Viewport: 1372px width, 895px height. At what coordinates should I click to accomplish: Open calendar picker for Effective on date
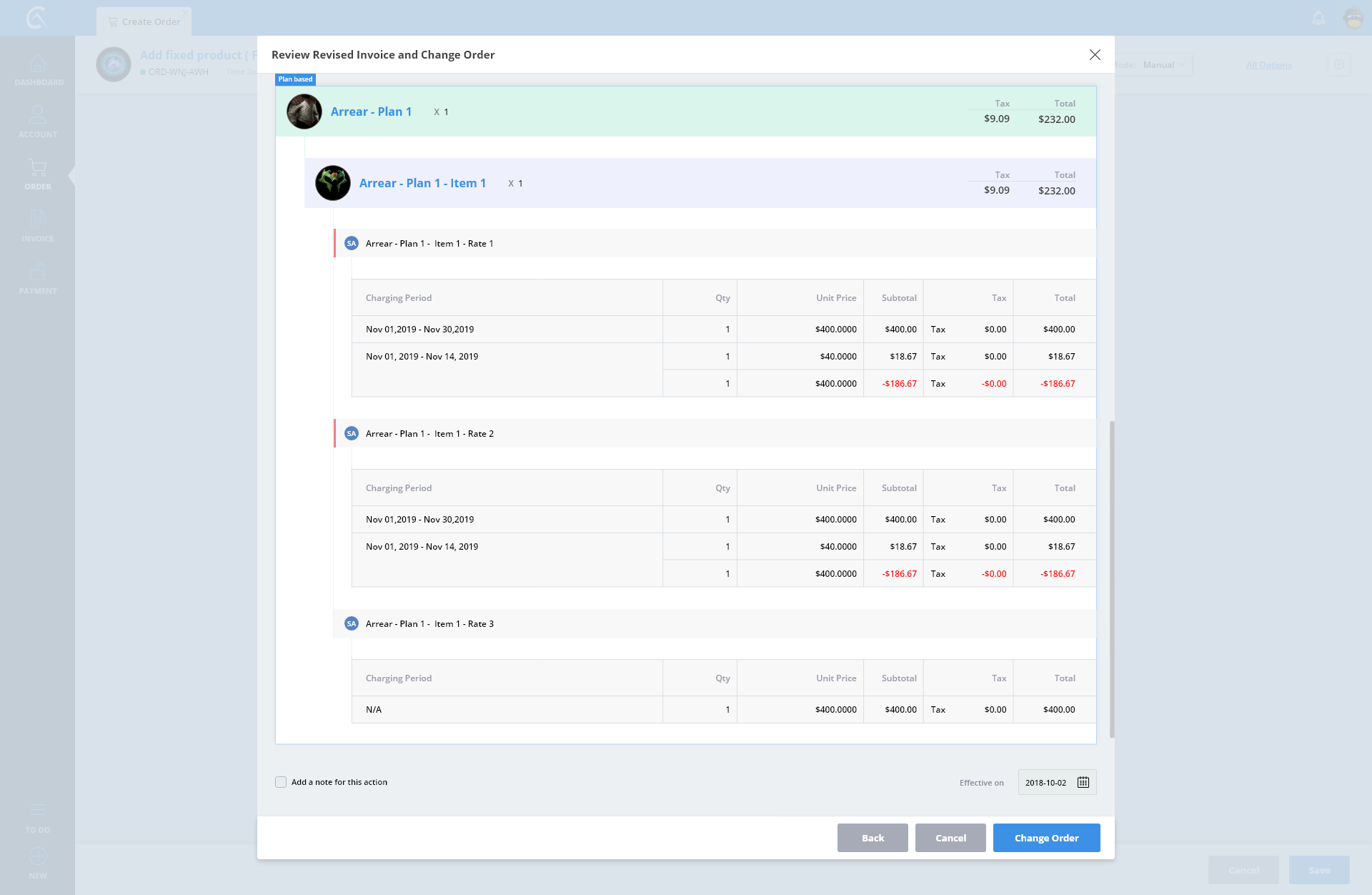tap(1083, 782)
